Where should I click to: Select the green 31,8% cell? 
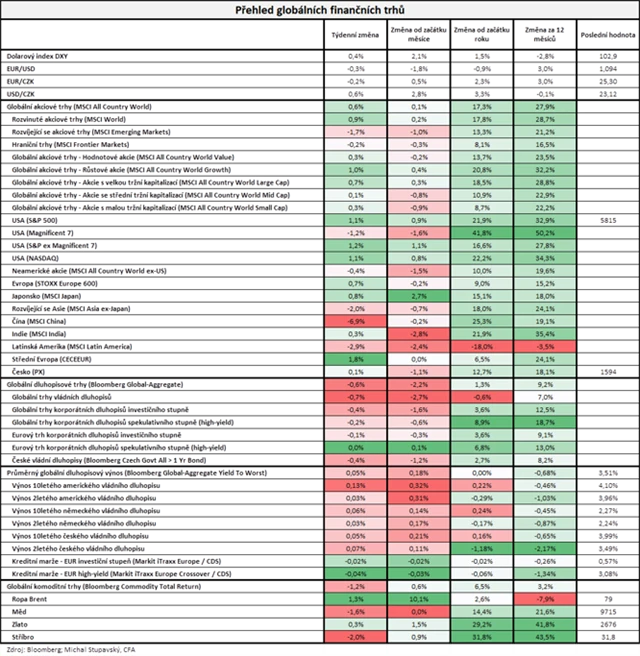click(x=482, y=636)
